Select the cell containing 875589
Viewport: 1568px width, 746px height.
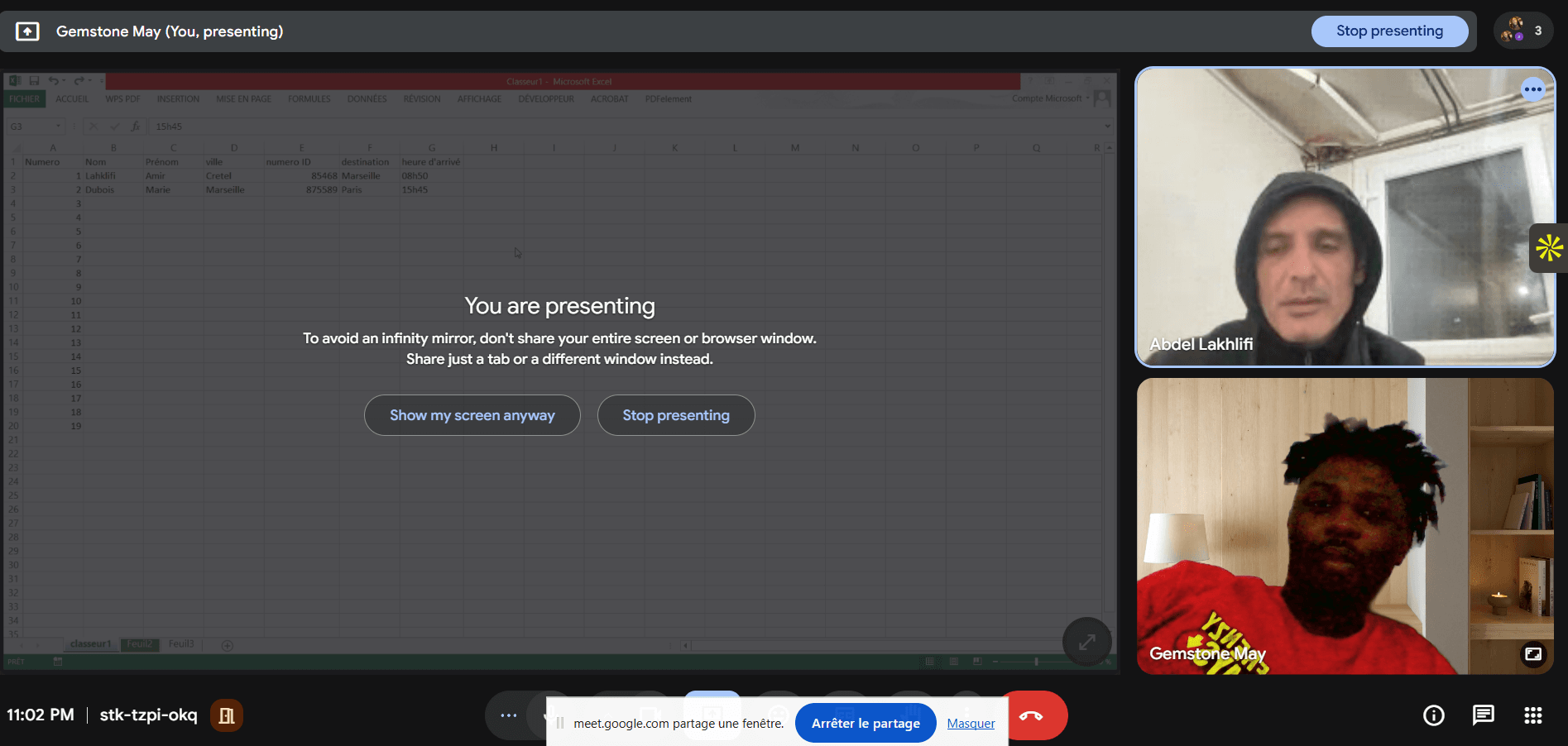click(x=301, y=190)
